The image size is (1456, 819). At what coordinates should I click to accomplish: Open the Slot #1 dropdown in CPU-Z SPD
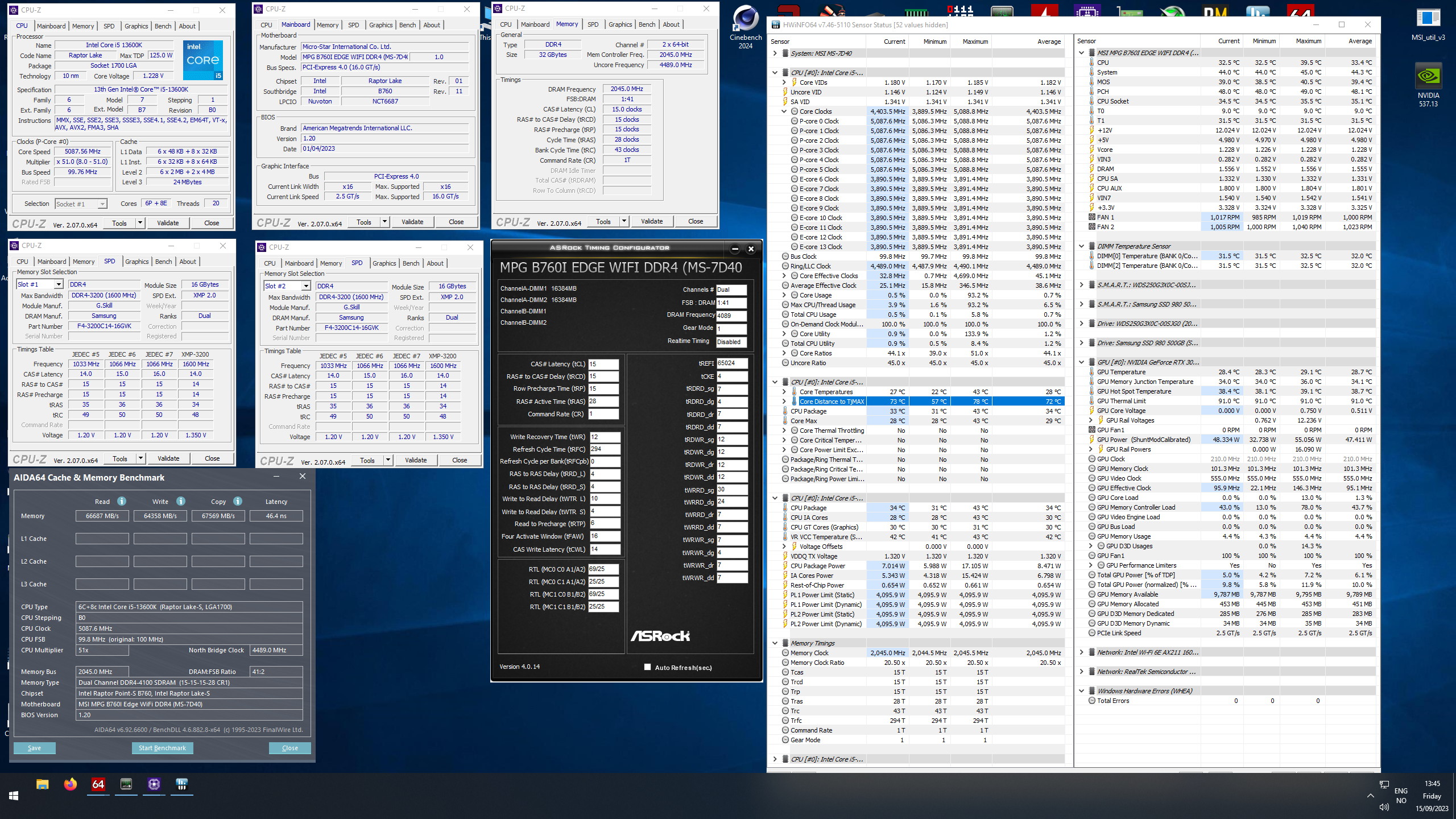[58, 284]
